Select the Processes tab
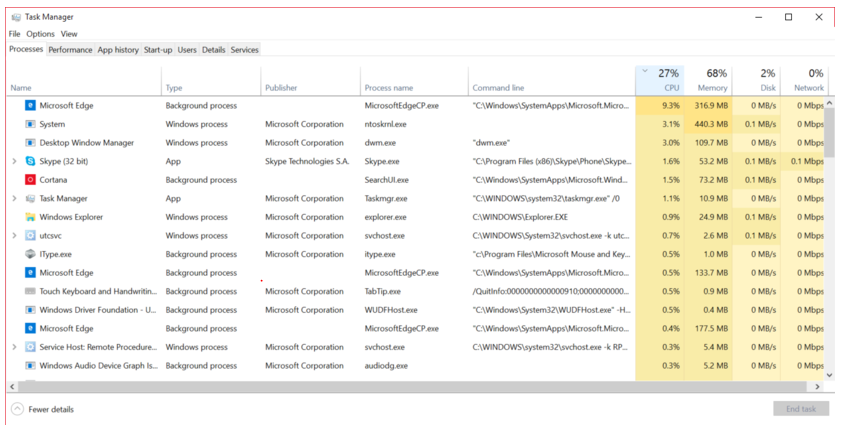The height and width of the screenshot is (428, 865). click(x=26, y=49)
